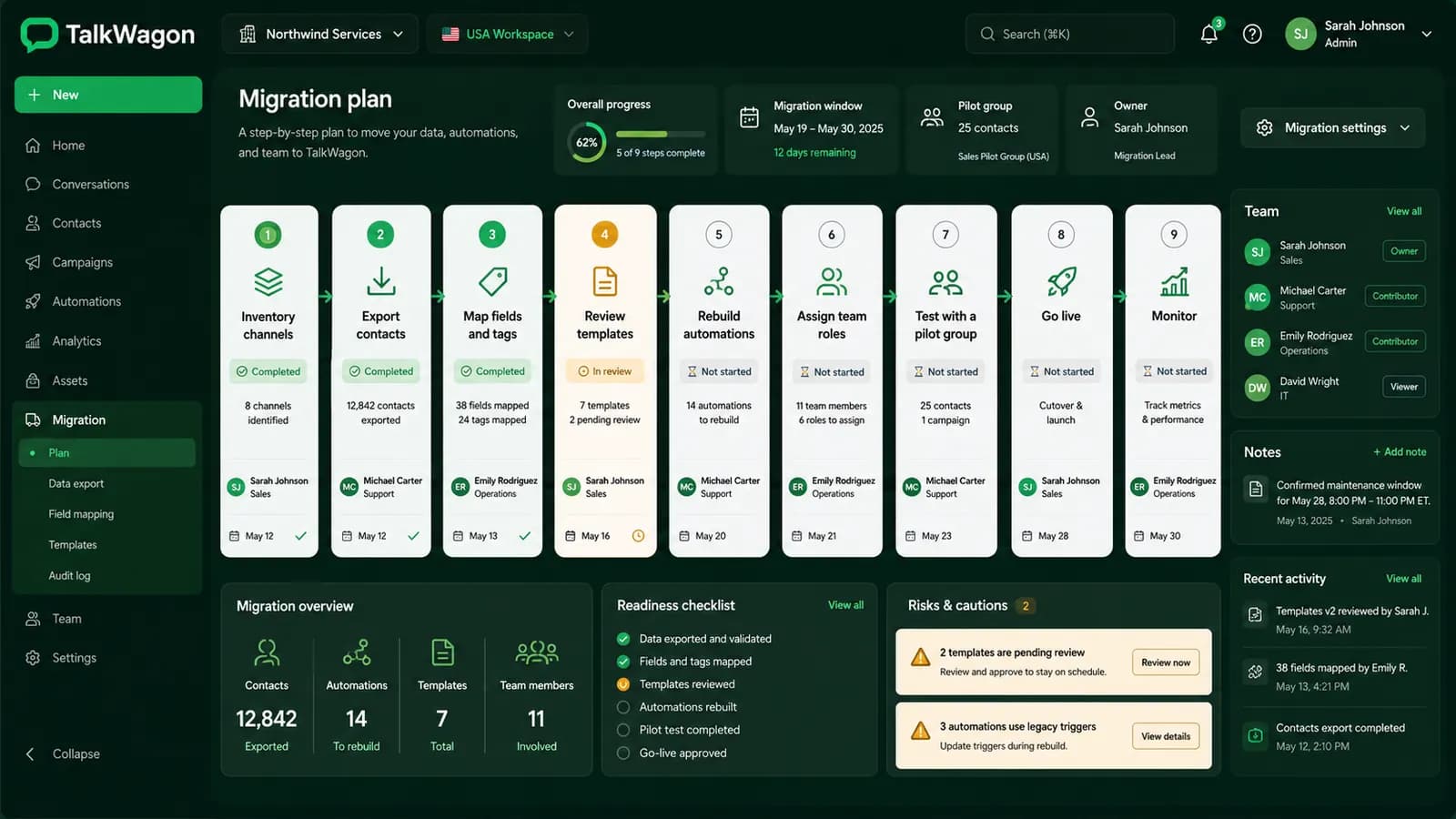
Task: Click the Team members icon in overview
Action: [537, 652]
